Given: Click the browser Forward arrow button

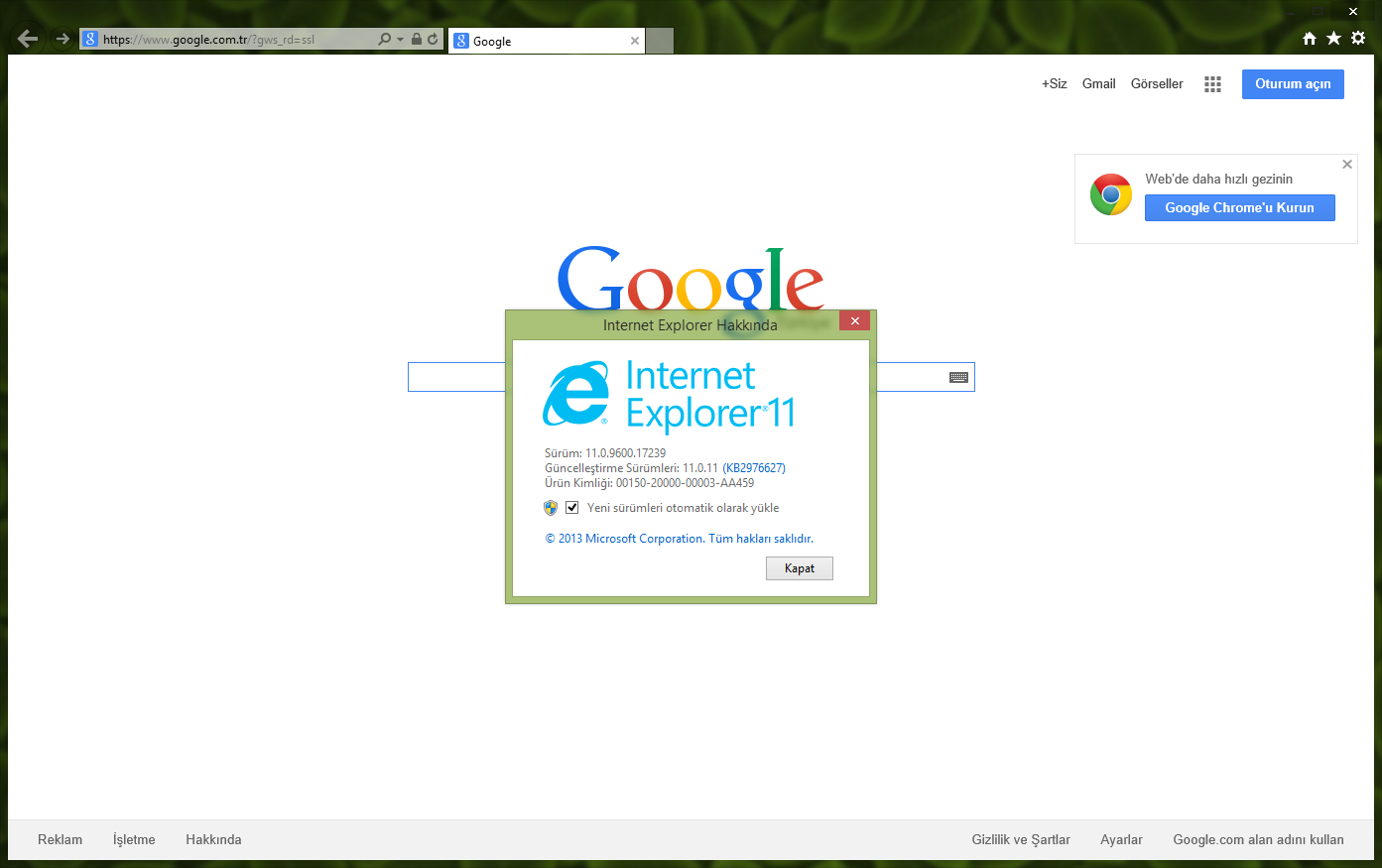Looking at the screenshot, I should (x=63, y=39).
